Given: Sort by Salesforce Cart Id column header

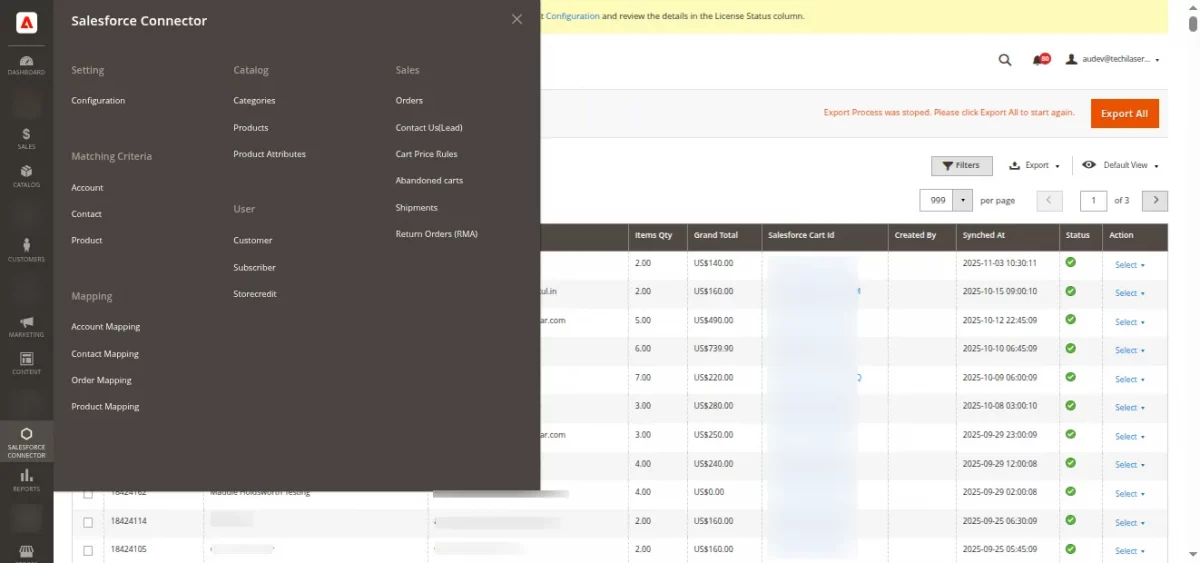Looking at the screenshot, I should point(800,236).
